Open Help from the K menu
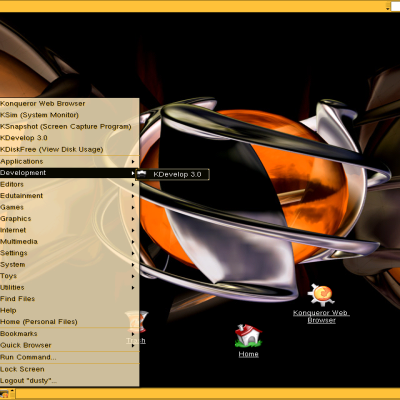Viewport: 400px width, 400px height. click(69, 310)
